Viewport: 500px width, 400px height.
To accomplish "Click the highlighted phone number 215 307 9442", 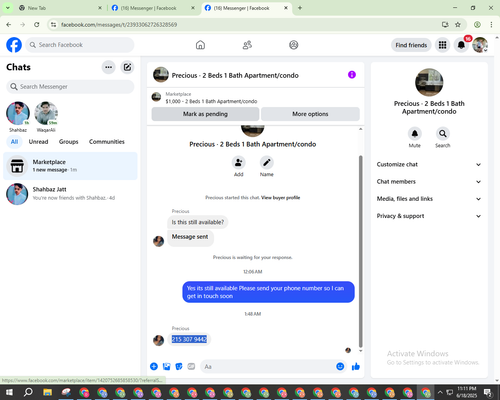I will (189, 339).
